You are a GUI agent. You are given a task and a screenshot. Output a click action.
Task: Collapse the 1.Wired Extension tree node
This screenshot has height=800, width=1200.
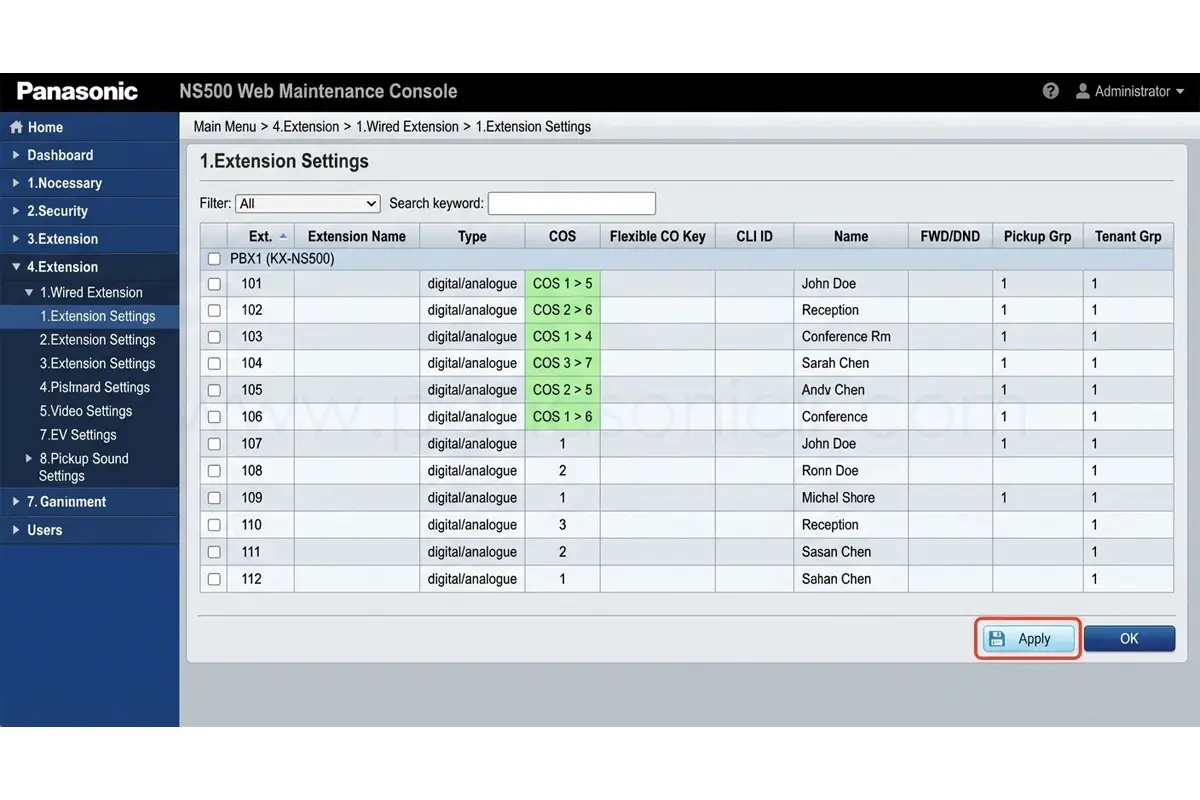tap(29, 292)
